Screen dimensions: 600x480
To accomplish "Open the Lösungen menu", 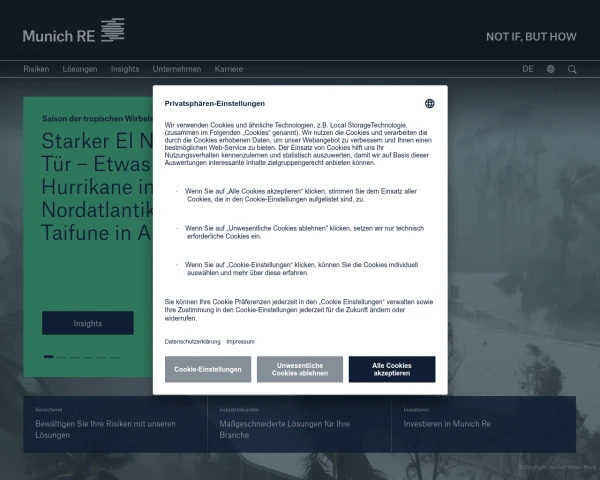I will [x=80, y=69].
